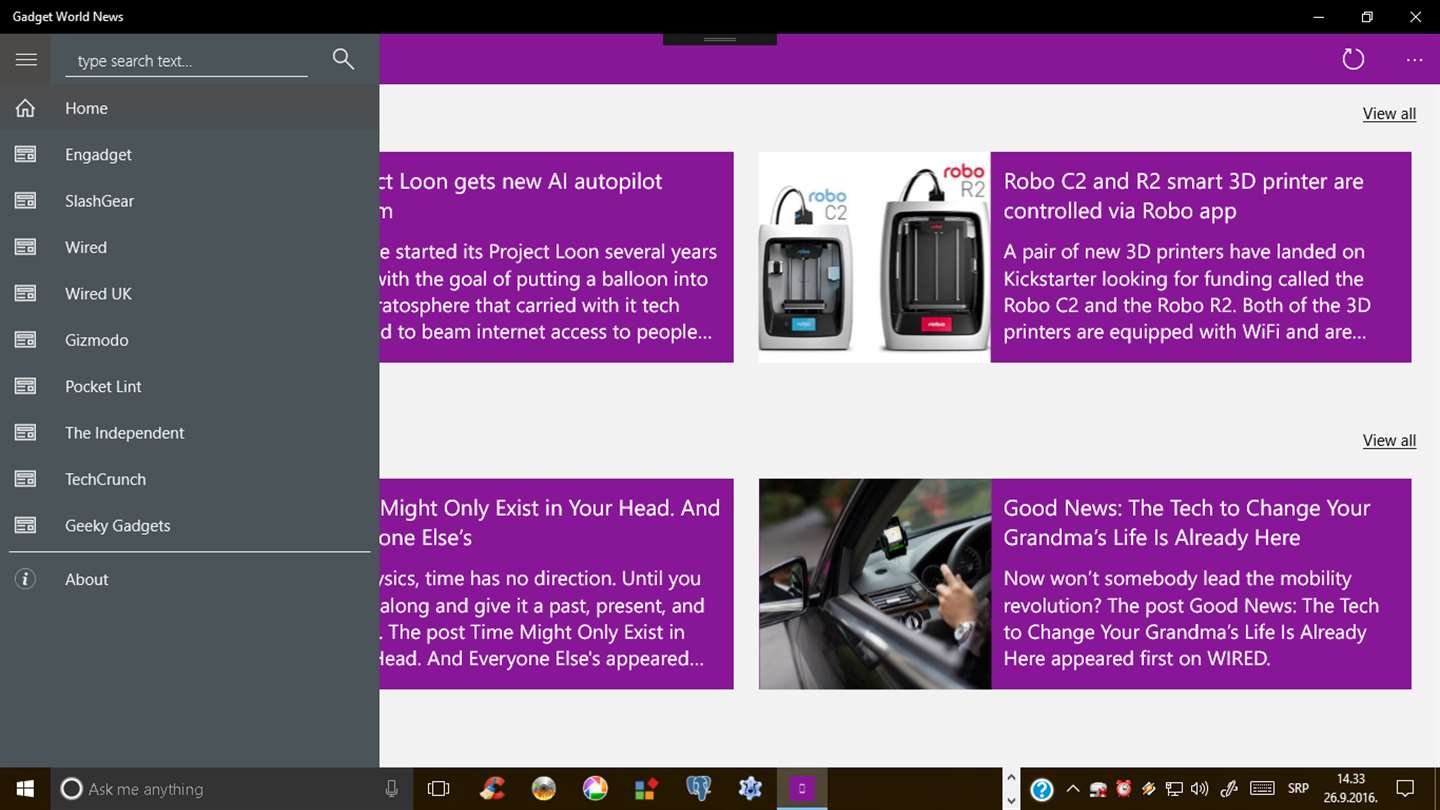Screen dimensions: 1440x810
Task: Click the news icon beside The Independent
Action: tap(26, 433)
